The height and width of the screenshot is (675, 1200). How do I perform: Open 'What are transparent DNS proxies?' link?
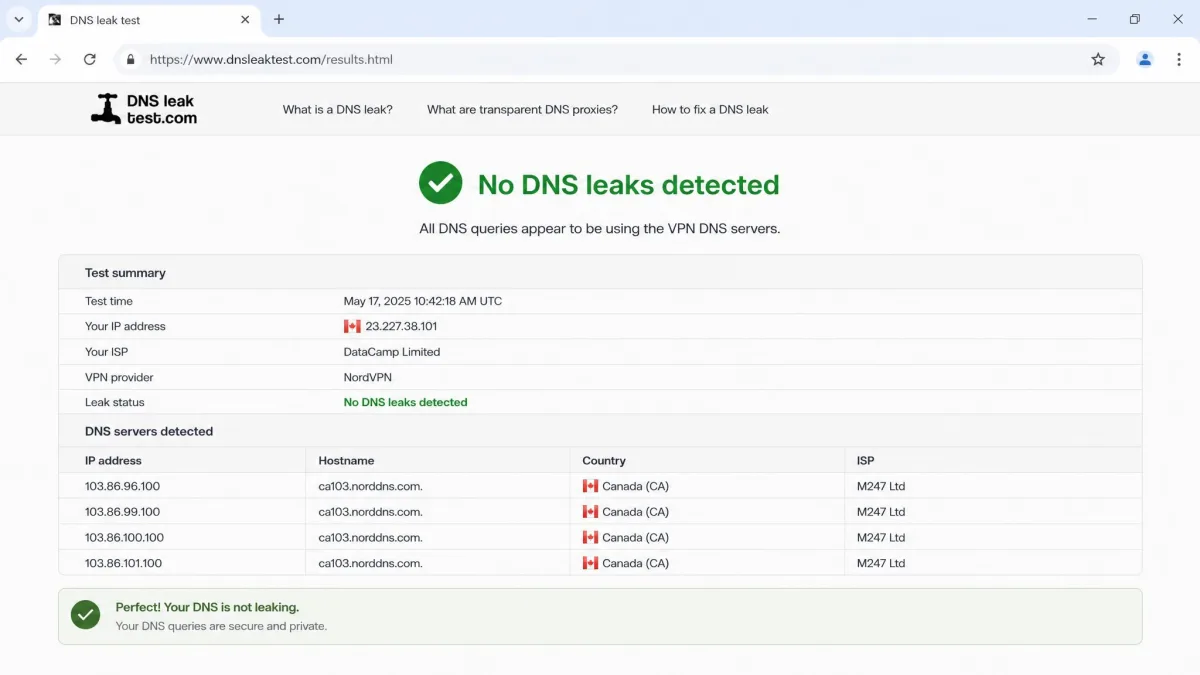522,110
